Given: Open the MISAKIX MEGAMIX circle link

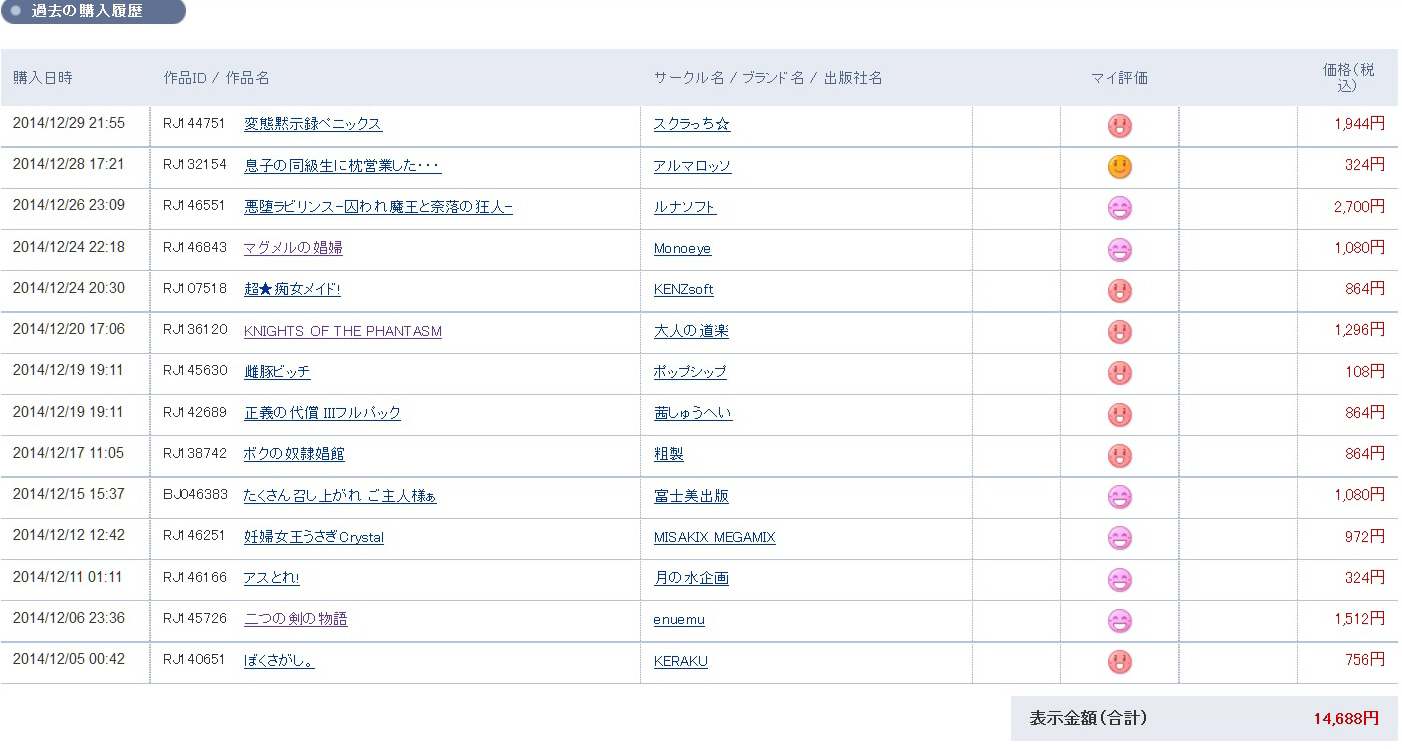Looking at the screenshot, I should pos(715,537).
